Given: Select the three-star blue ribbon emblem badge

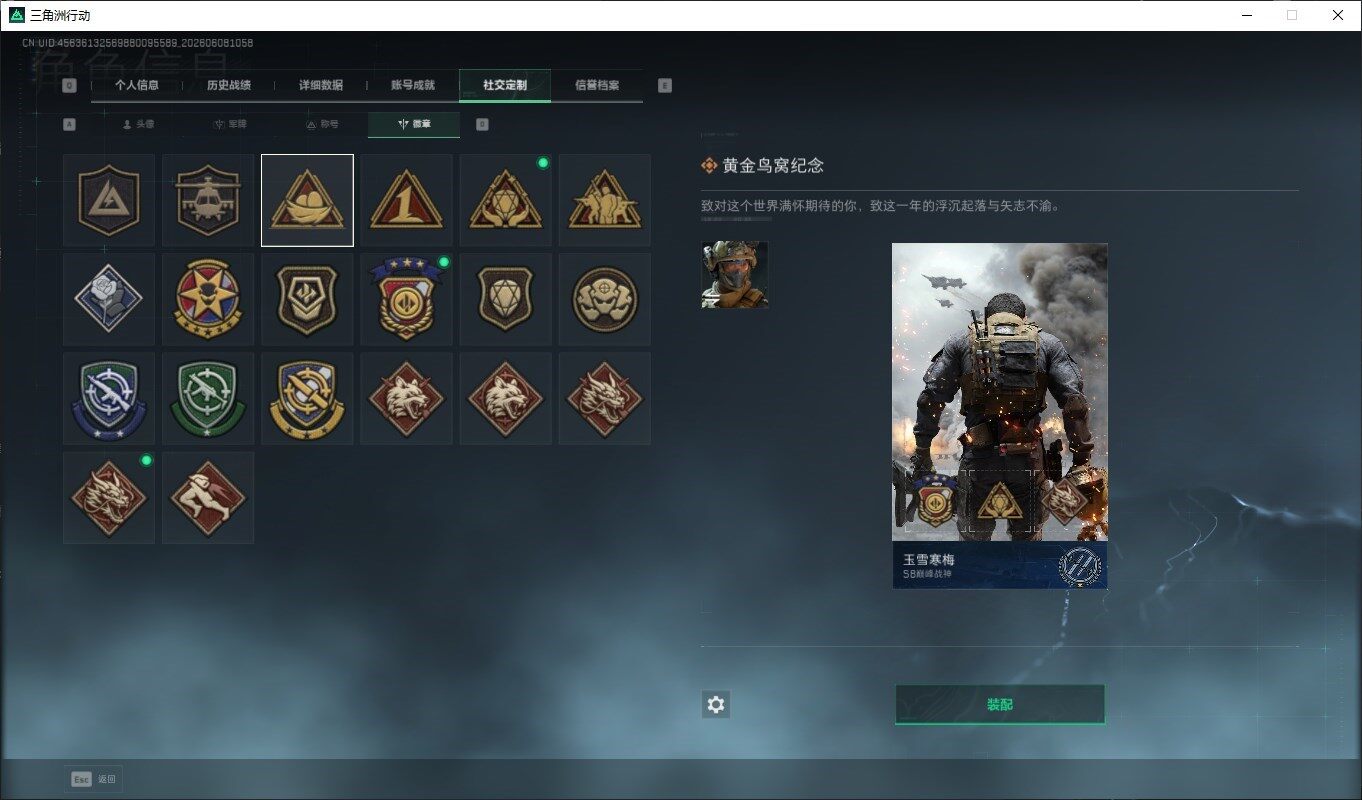Looking at the screenshot, I should (x=406, y=299).
